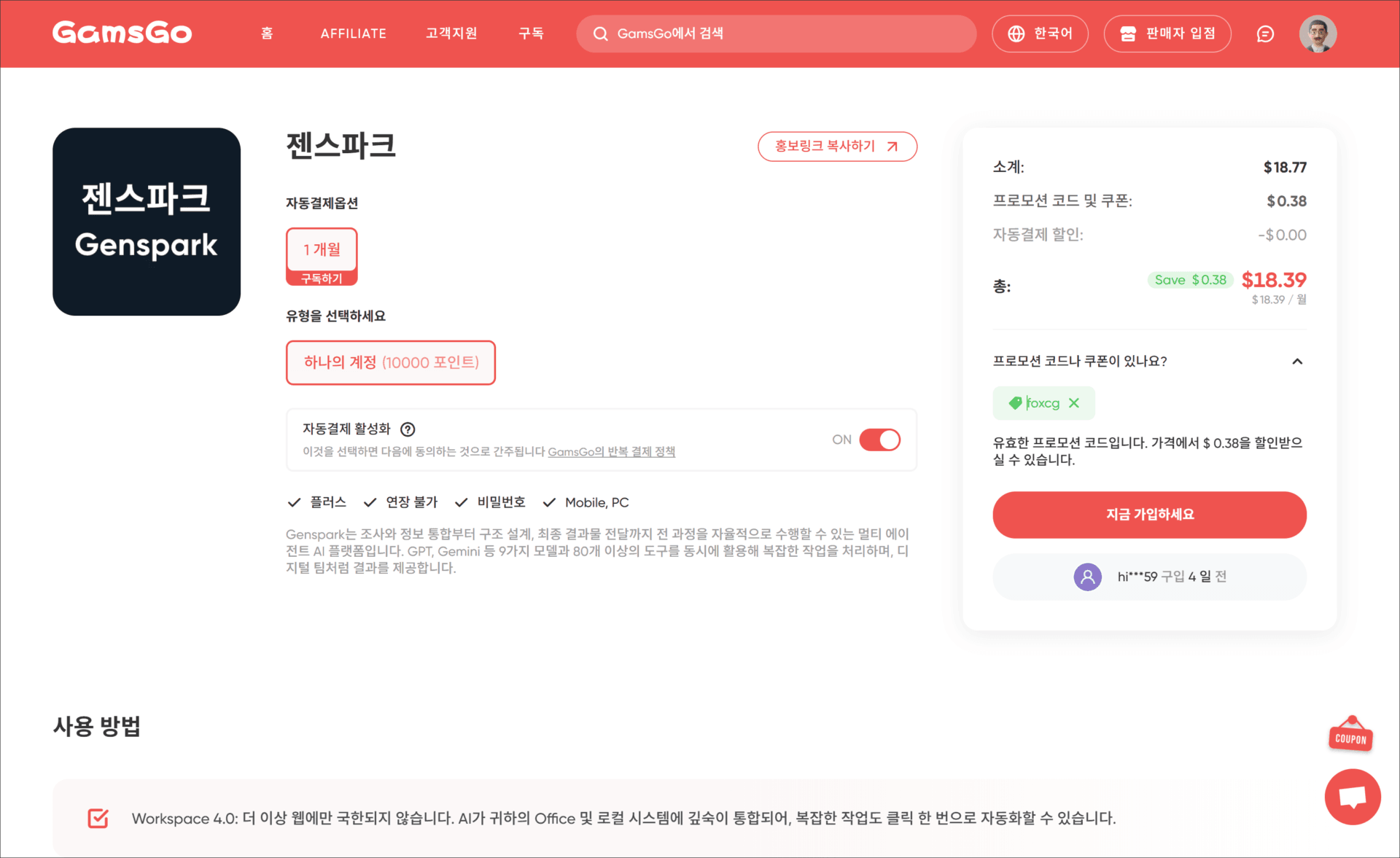Screen dimensions: 1400x858
Task: Focus the GamsGo에서 검색 search field
Action: click(x=776, y=34)
